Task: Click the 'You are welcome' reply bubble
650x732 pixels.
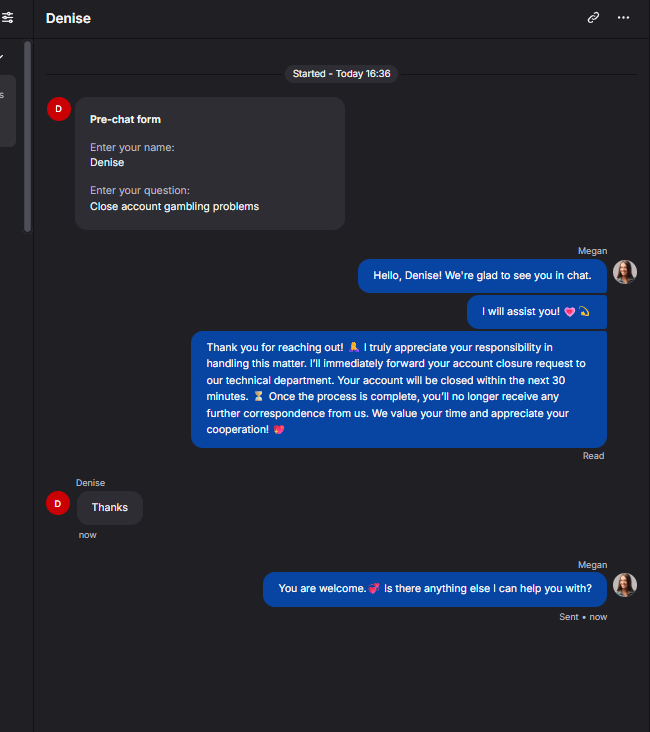Action: click(x=435, y=589)
